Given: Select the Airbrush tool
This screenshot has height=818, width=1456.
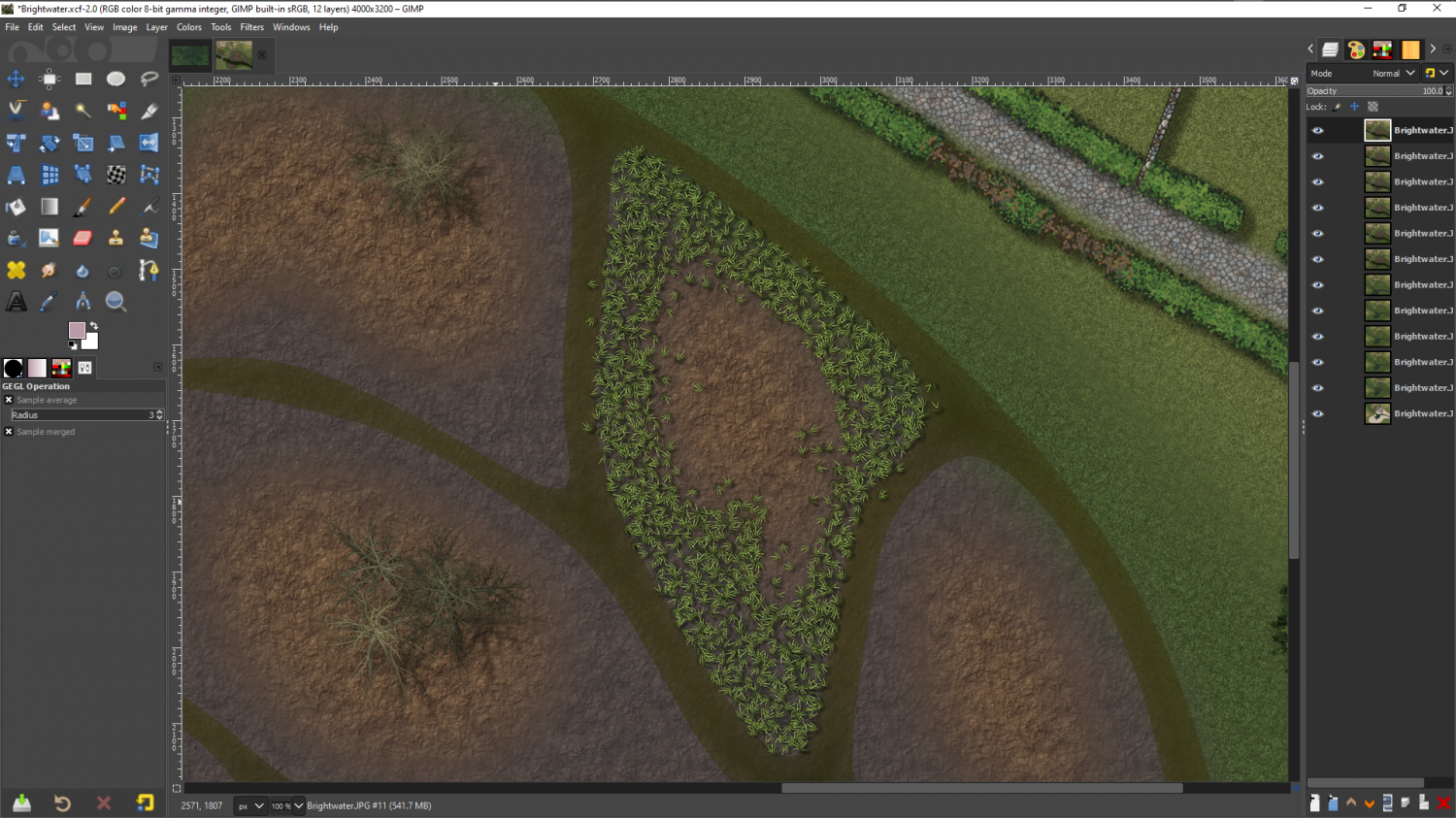Looking at the screenshot, I should coord(149,207).
